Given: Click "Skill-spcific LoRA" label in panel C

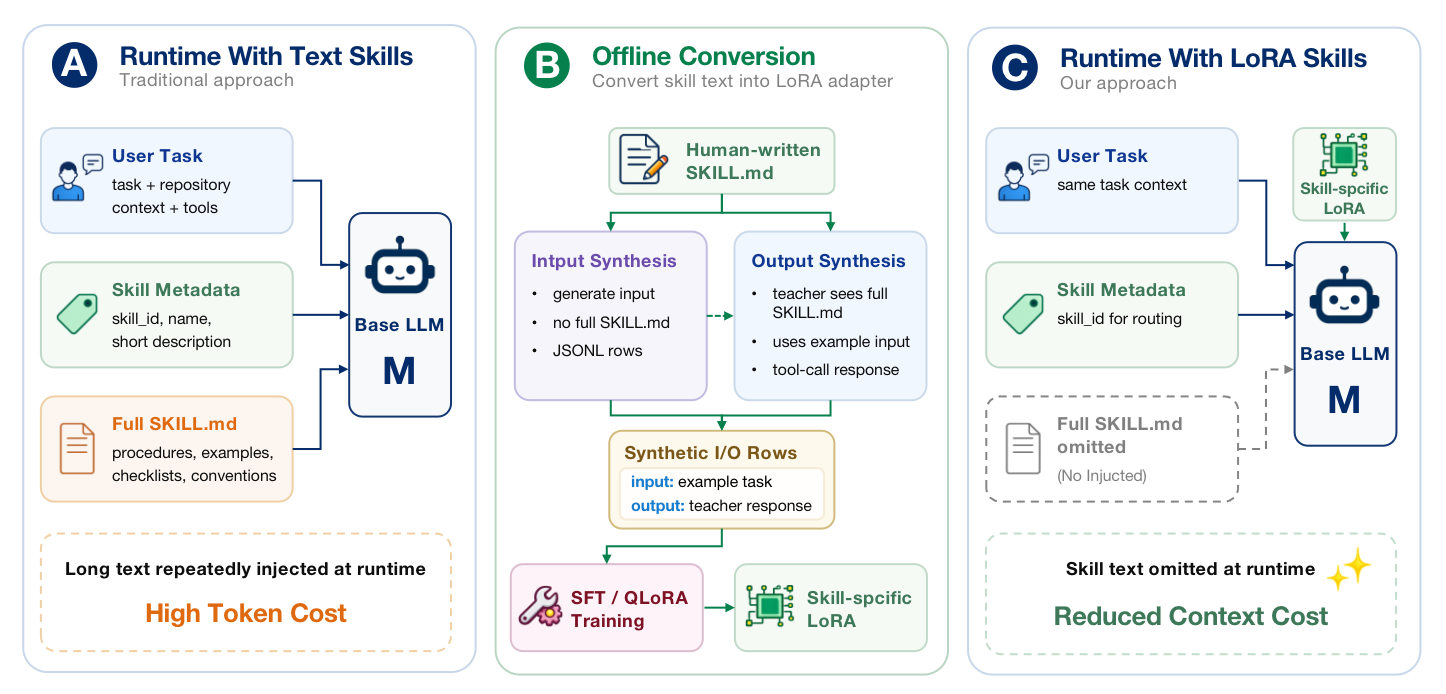Looking at the screenshot, I should (1344, 199).
